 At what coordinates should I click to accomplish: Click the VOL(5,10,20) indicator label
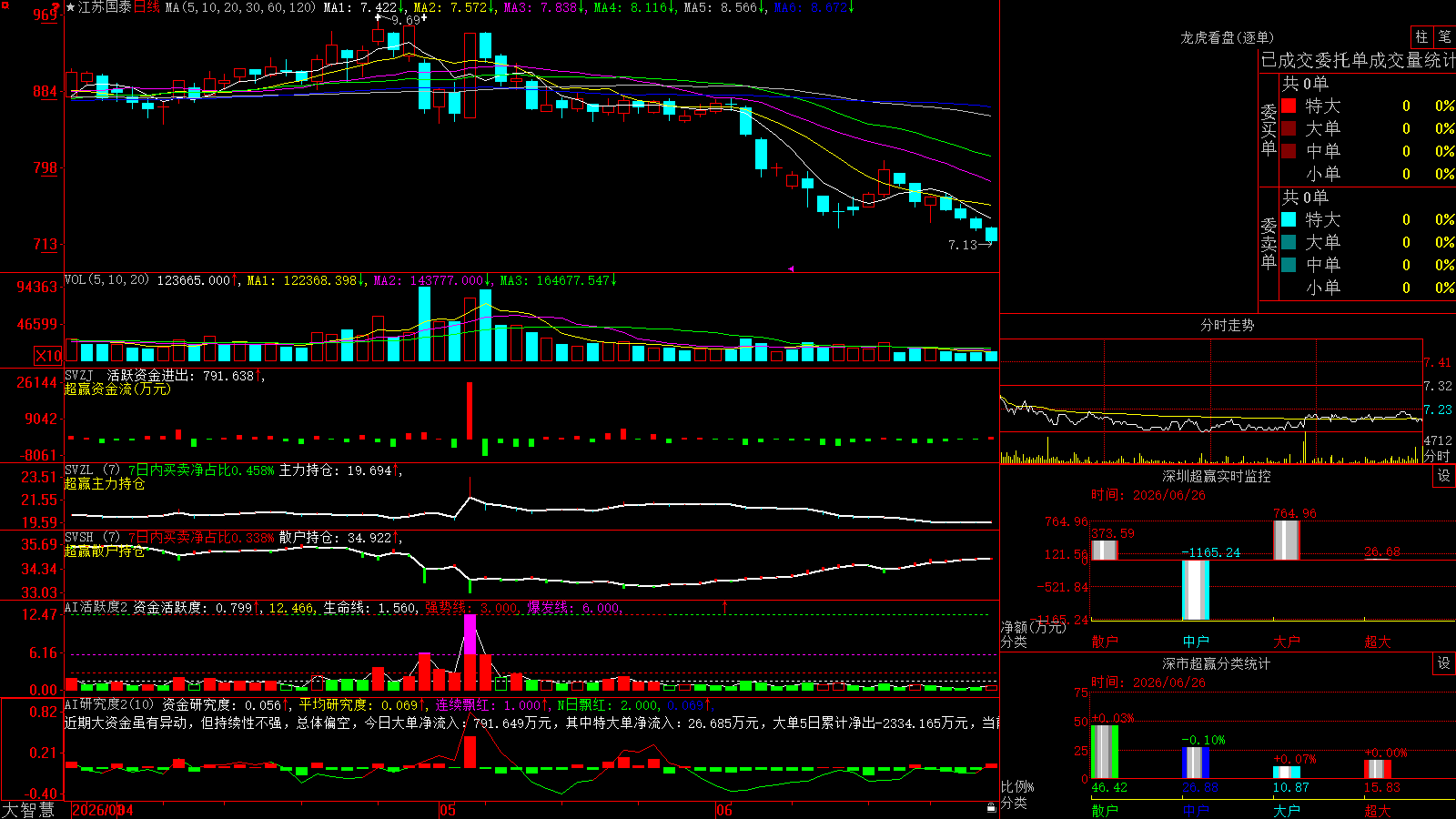point(107,280)
